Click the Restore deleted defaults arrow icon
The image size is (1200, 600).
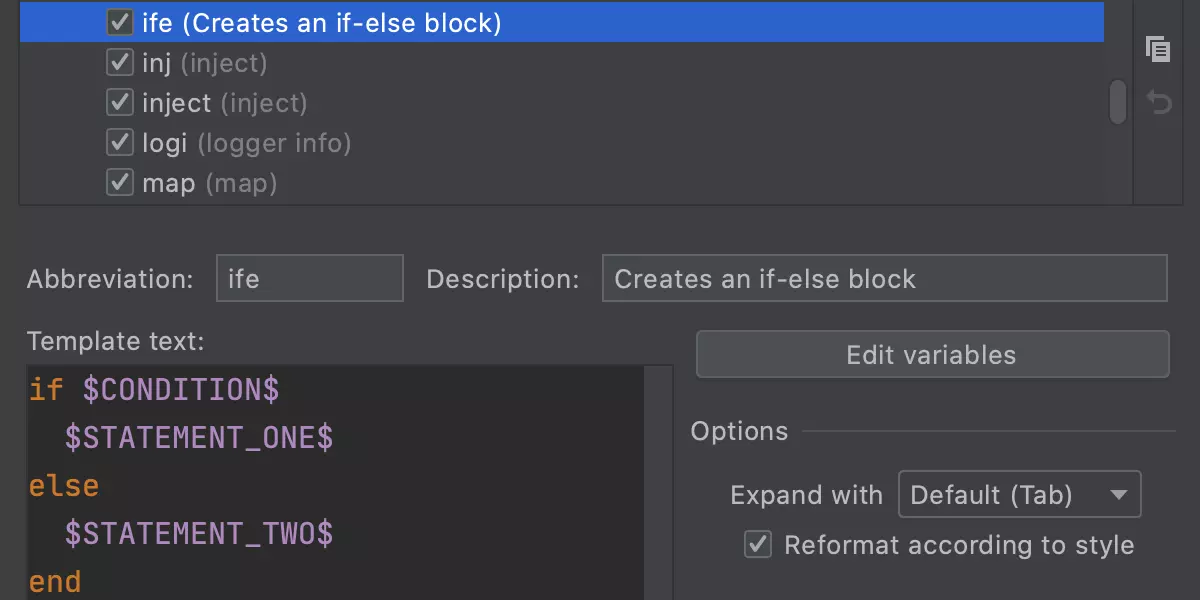[x=1158, y=102]
